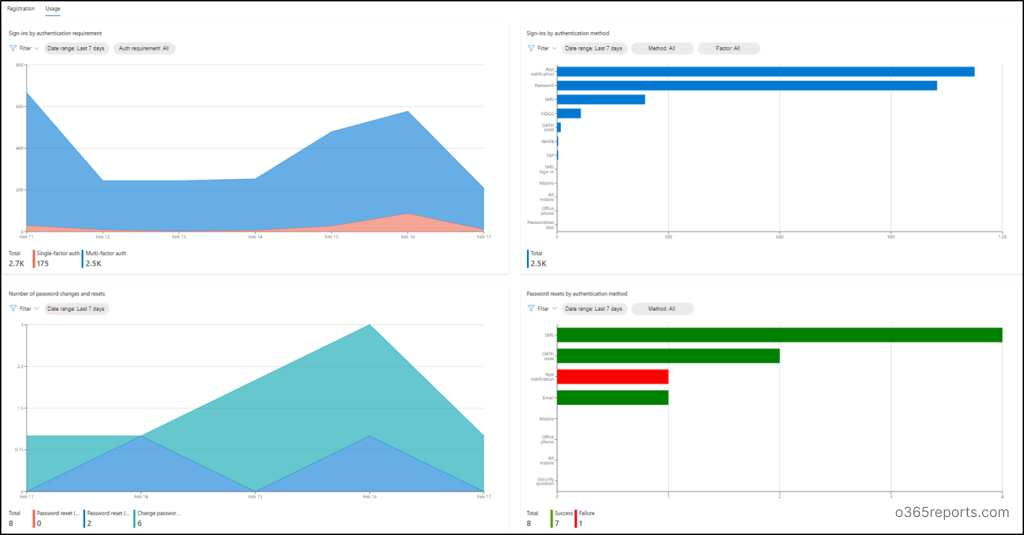Click filter funnel icon in password changes and resets panel

(x=13, y=308)
